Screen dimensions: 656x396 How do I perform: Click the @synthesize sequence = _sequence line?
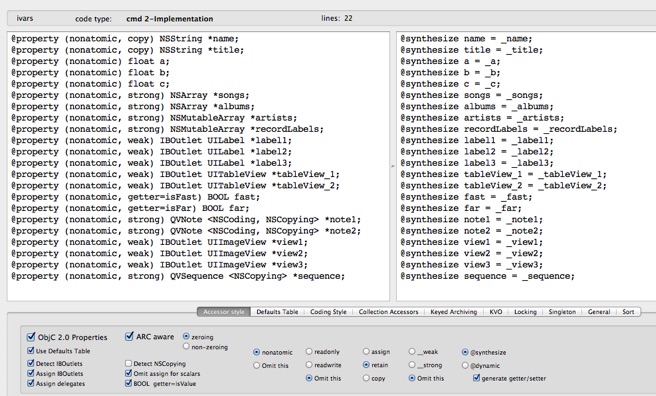(x=487, y=276)
